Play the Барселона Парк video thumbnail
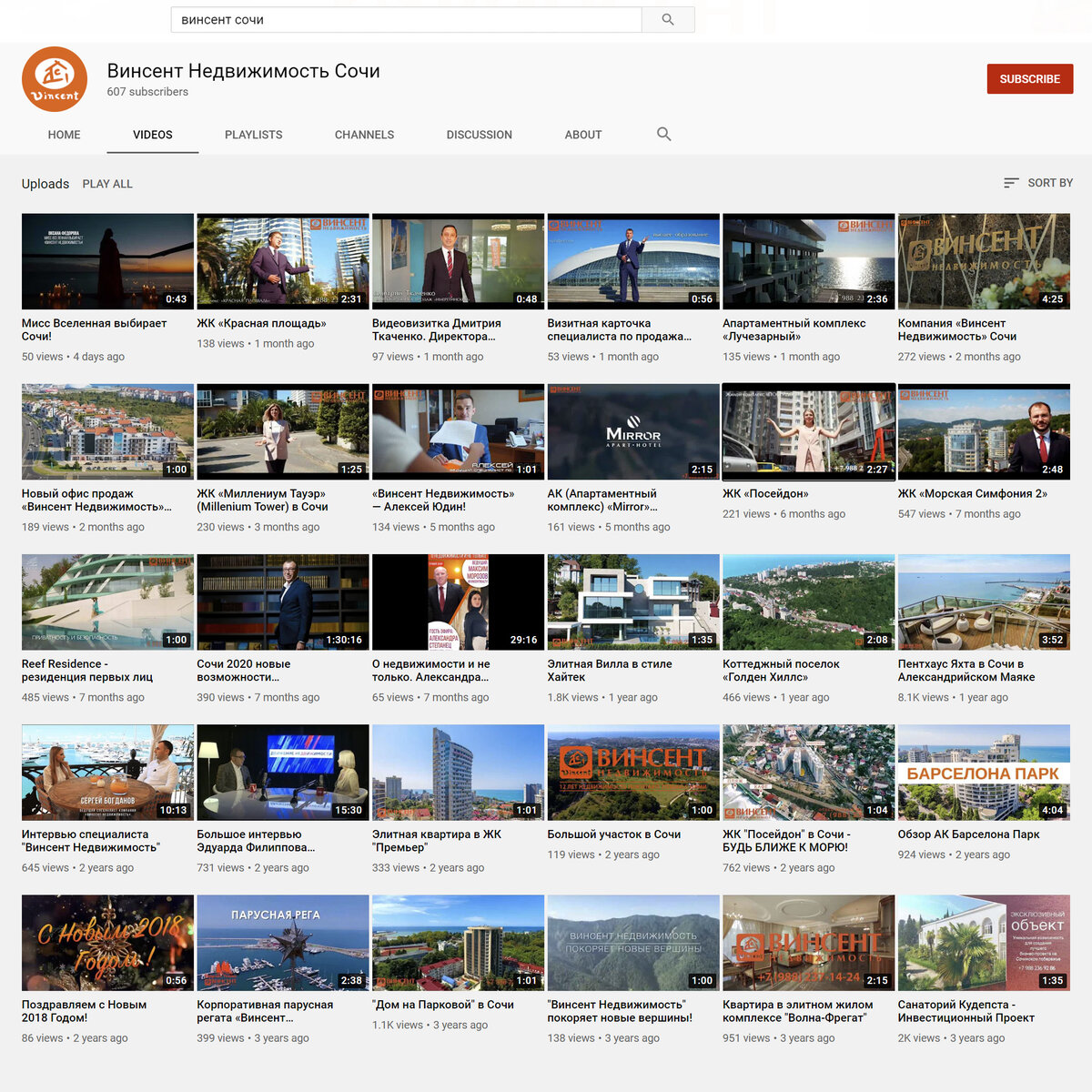1092x1092 pixels. click(x=984, y=773)
